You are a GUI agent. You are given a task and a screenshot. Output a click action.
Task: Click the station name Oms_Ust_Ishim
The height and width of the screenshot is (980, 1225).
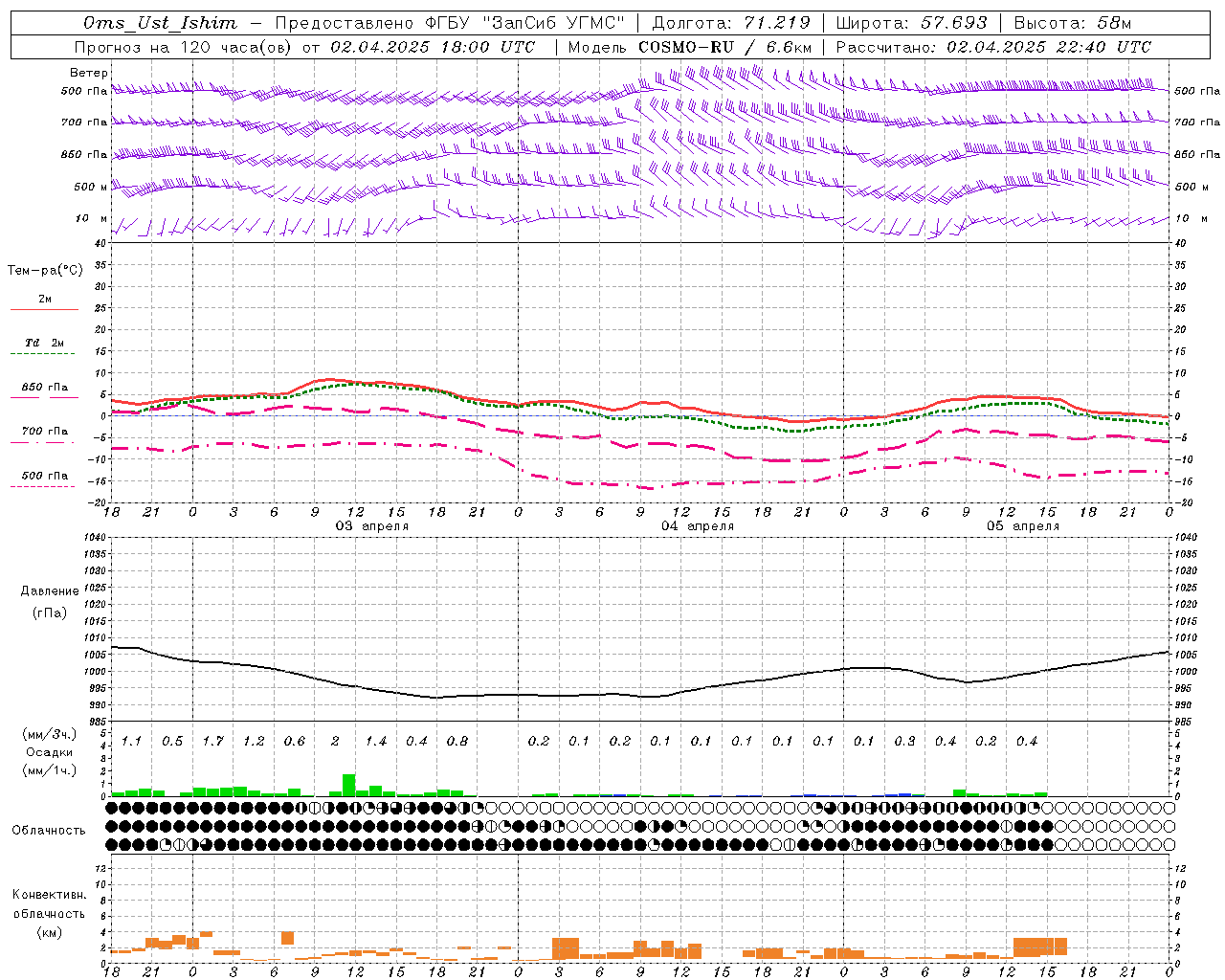160,23
